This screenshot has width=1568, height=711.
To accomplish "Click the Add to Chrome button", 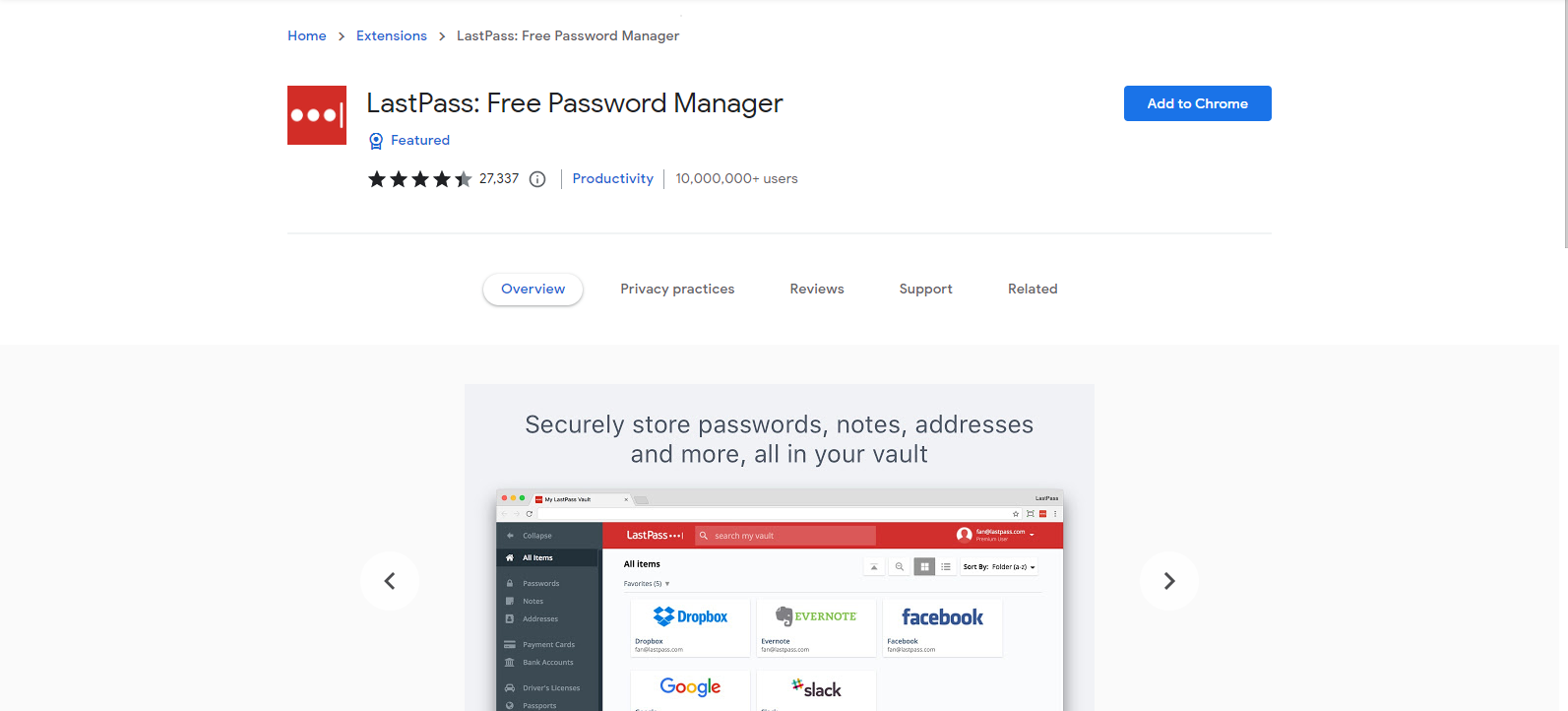I will pos(1198,103).
